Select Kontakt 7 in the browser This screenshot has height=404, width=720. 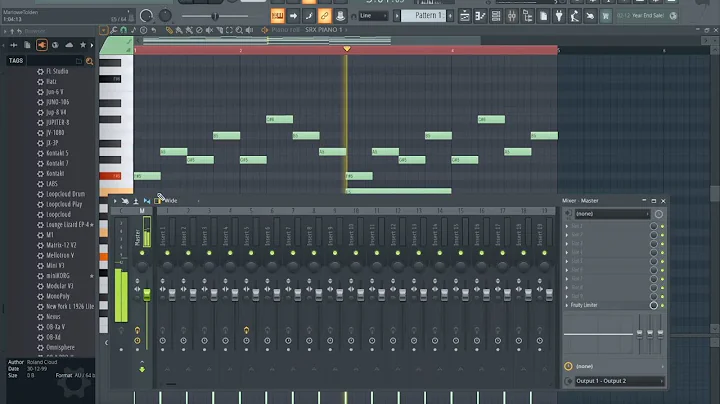[x=57, y=163]
